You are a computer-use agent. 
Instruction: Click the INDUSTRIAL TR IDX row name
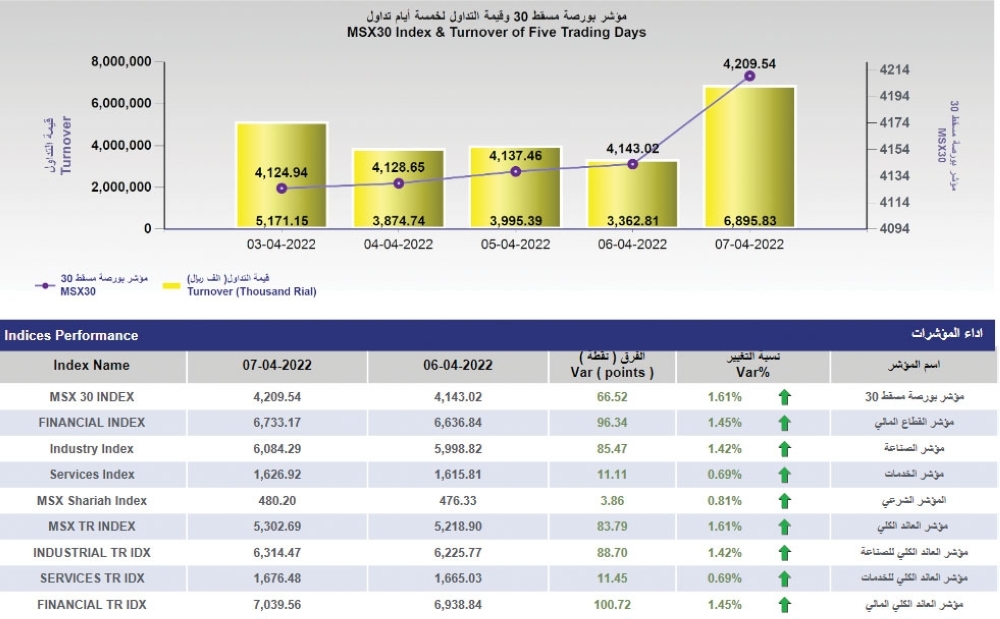tap(92, 553)
